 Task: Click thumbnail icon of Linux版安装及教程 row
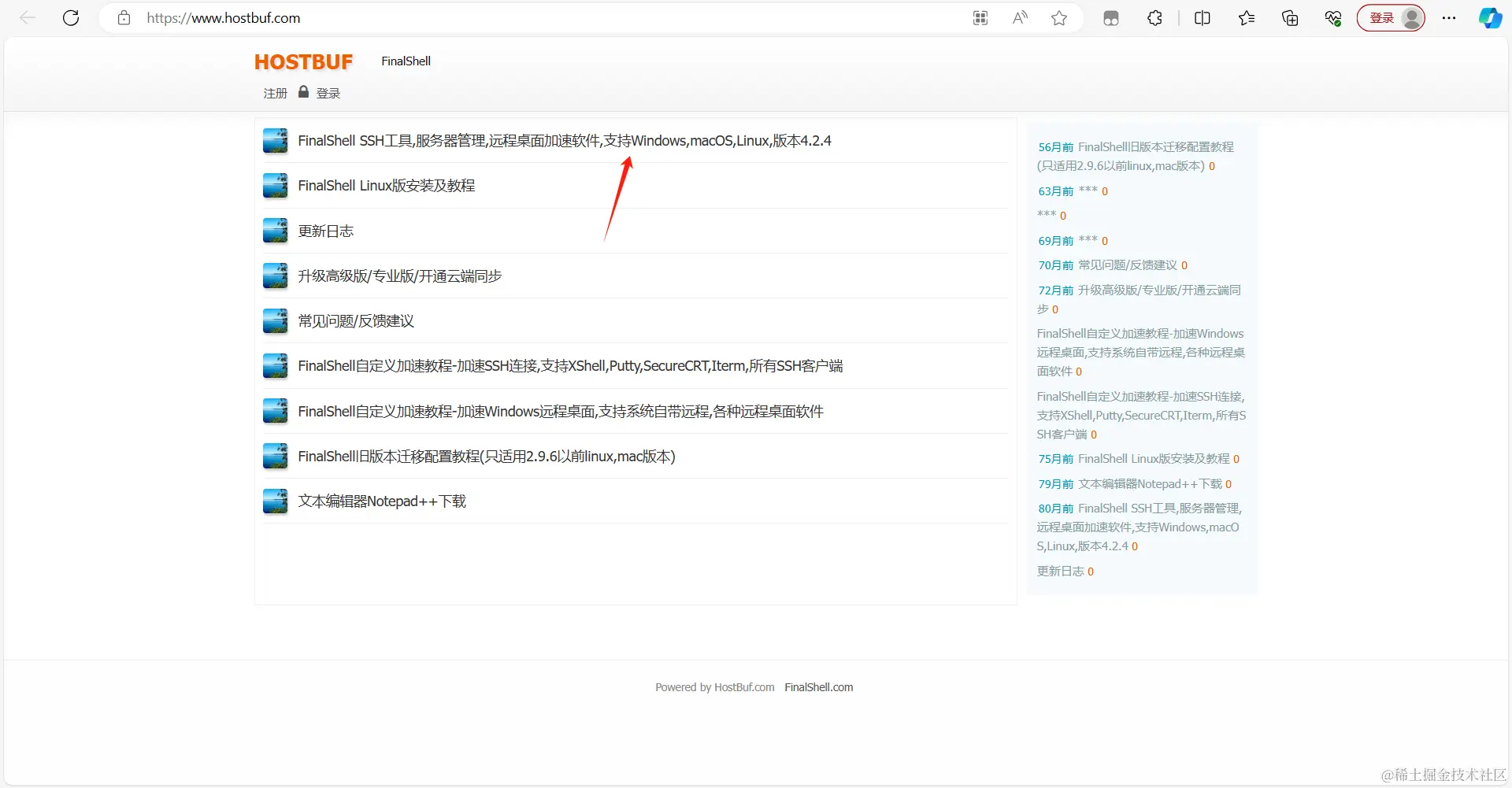click(x=275, y=186)
